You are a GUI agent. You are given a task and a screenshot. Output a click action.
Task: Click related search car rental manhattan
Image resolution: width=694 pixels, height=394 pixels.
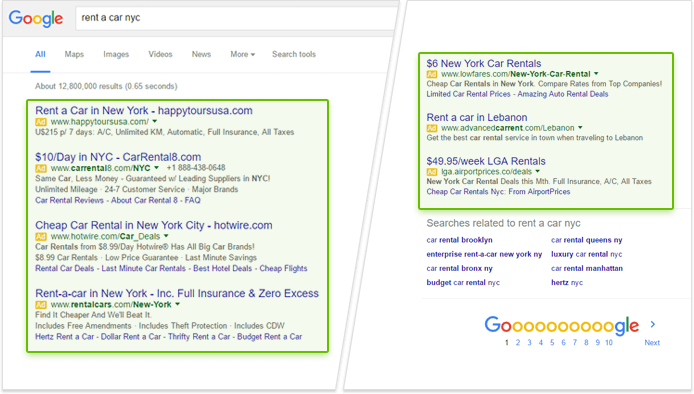[587, 268]
